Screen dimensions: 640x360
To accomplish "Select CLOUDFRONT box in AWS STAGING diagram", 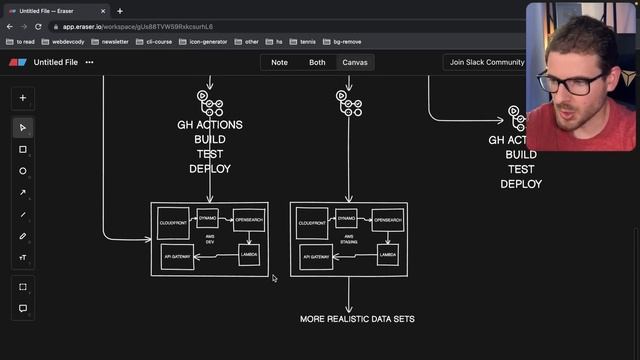I will click(x=312, y=223).
